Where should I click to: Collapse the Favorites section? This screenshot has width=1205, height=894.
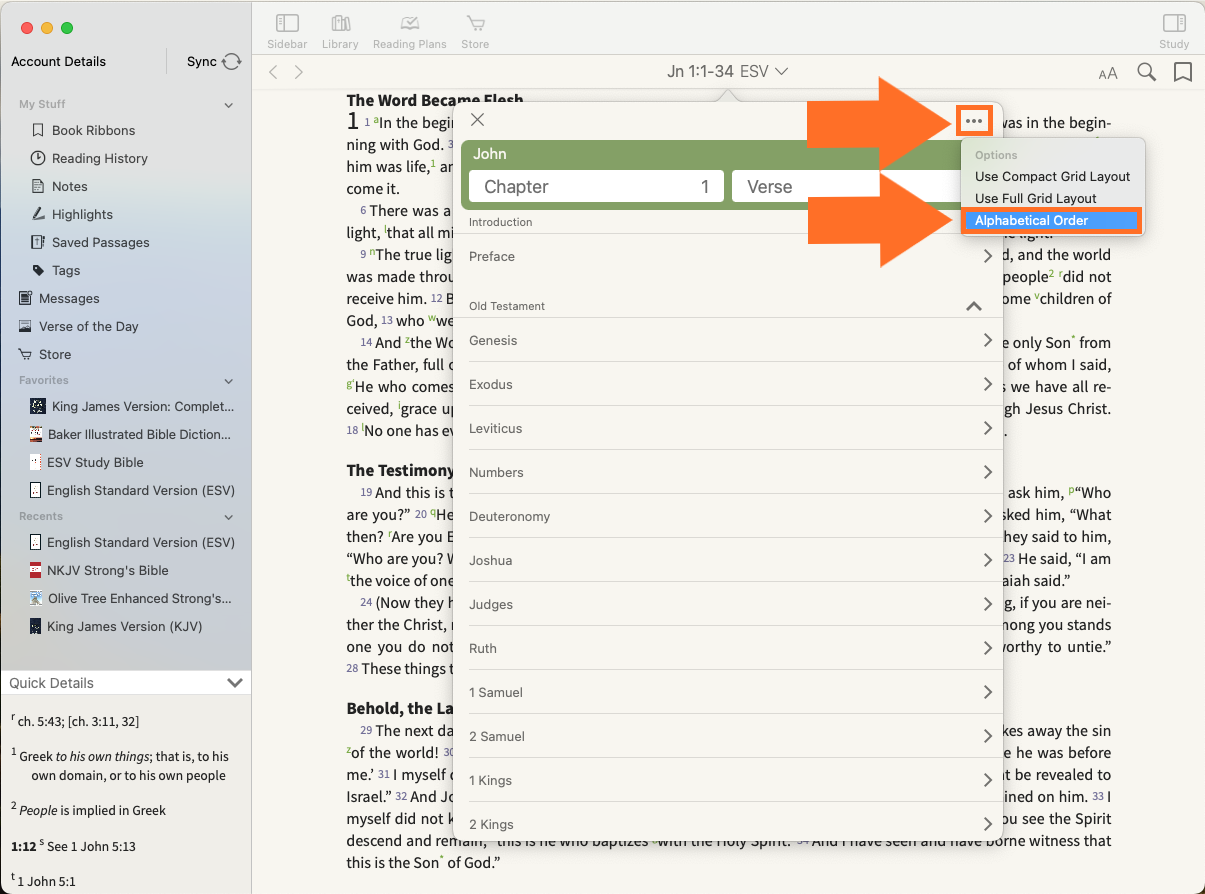[x=228, y=381]
